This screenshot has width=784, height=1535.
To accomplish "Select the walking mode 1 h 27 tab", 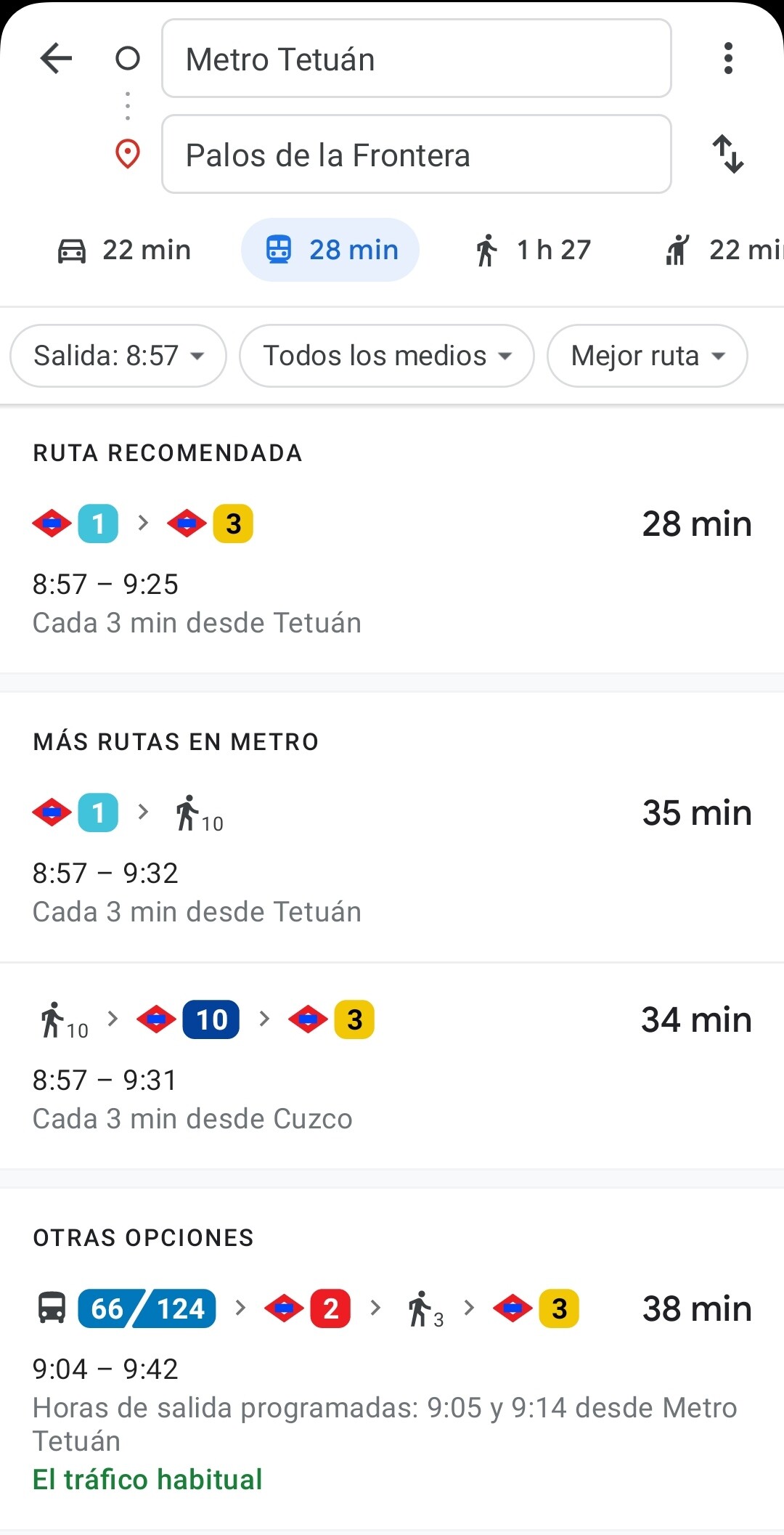I will point(532,251).
